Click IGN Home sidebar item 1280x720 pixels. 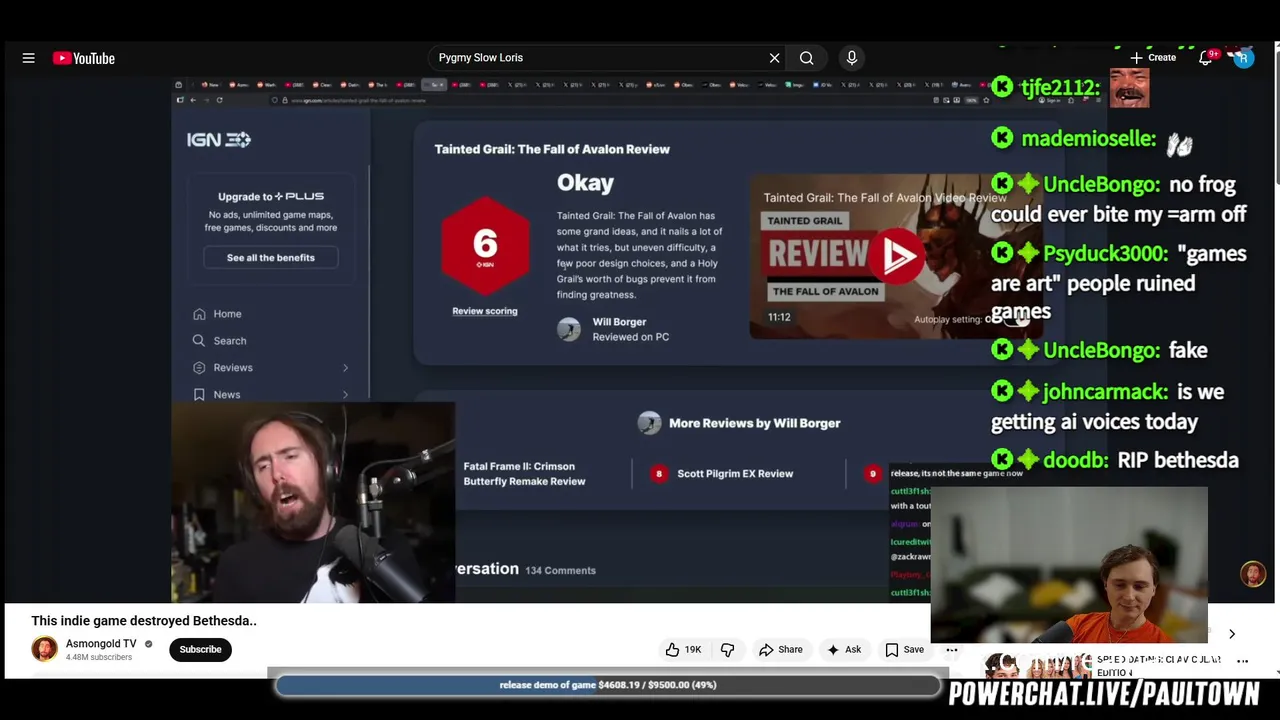[227, 314]
